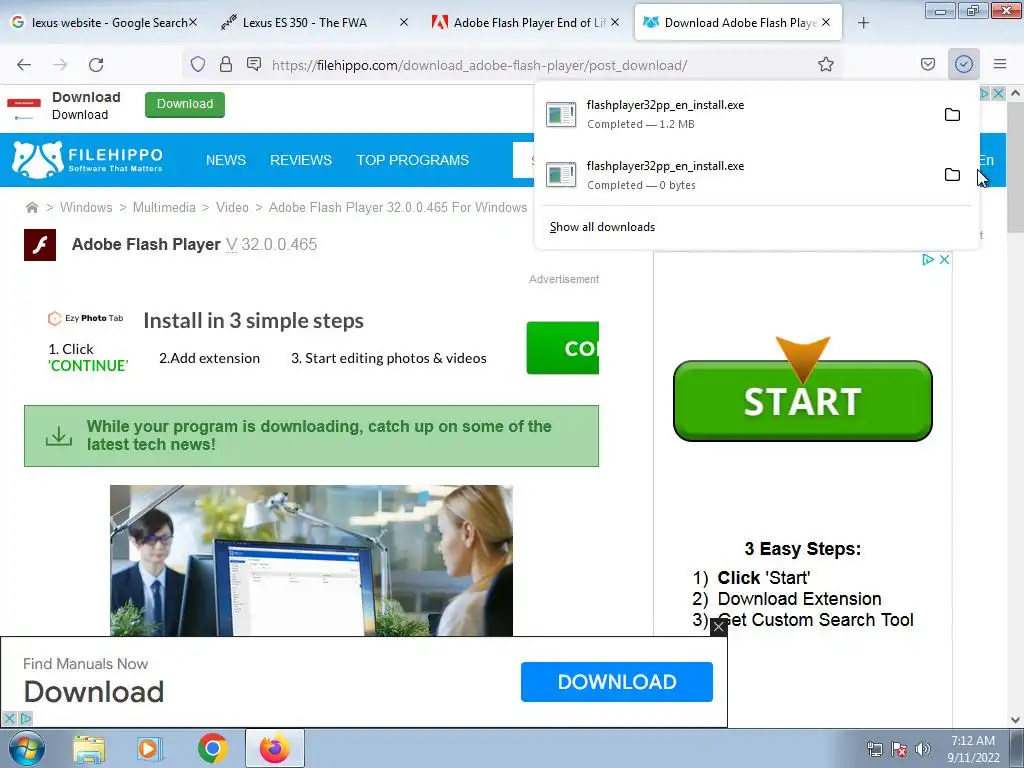Show the 0 bytes download in its folder
1024x768 pixels.
pyautogui.click(x=952, y=175)
